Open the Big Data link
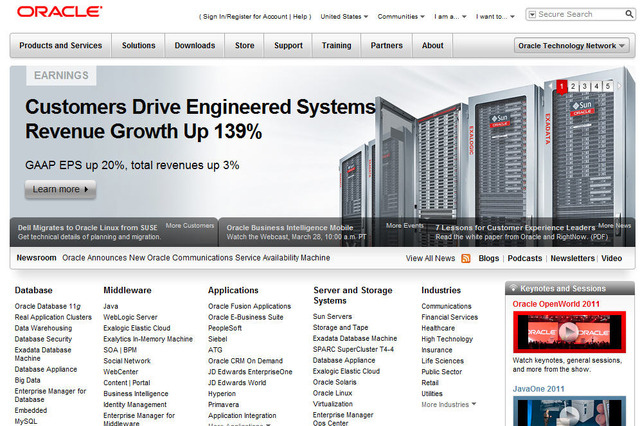Screen dimensions: 640x426 point(27,380)
